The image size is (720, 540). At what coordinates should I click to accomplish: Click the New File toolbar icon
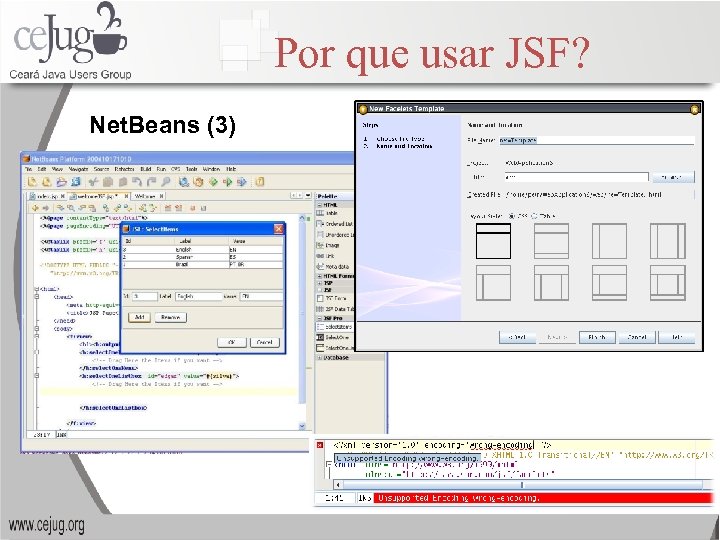pyautogui.click(x=32, y=182)
